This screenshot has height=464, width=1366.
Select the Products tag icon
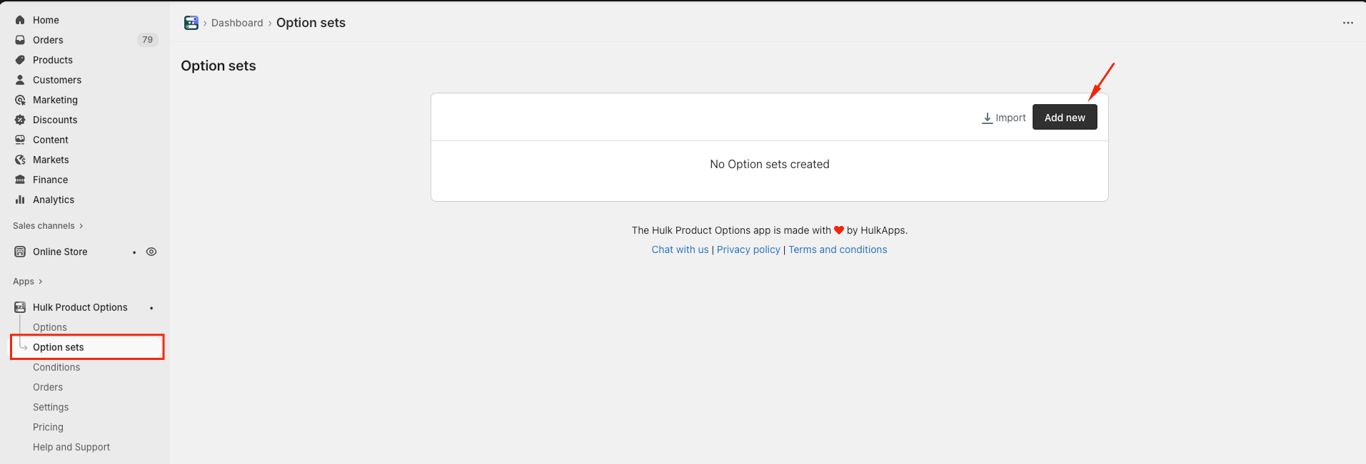click(20, 60)
